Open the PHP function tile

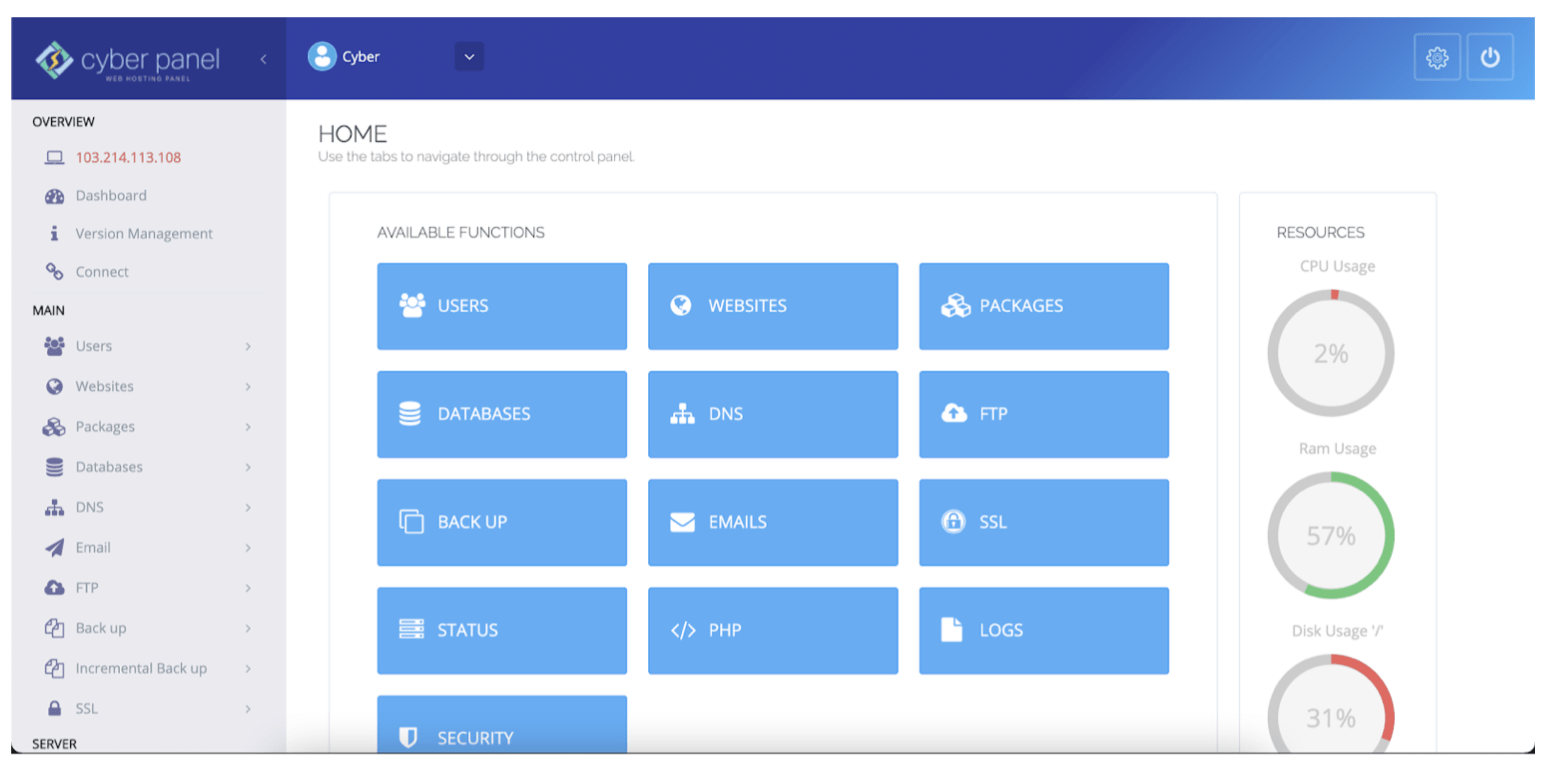pos(772,630)
